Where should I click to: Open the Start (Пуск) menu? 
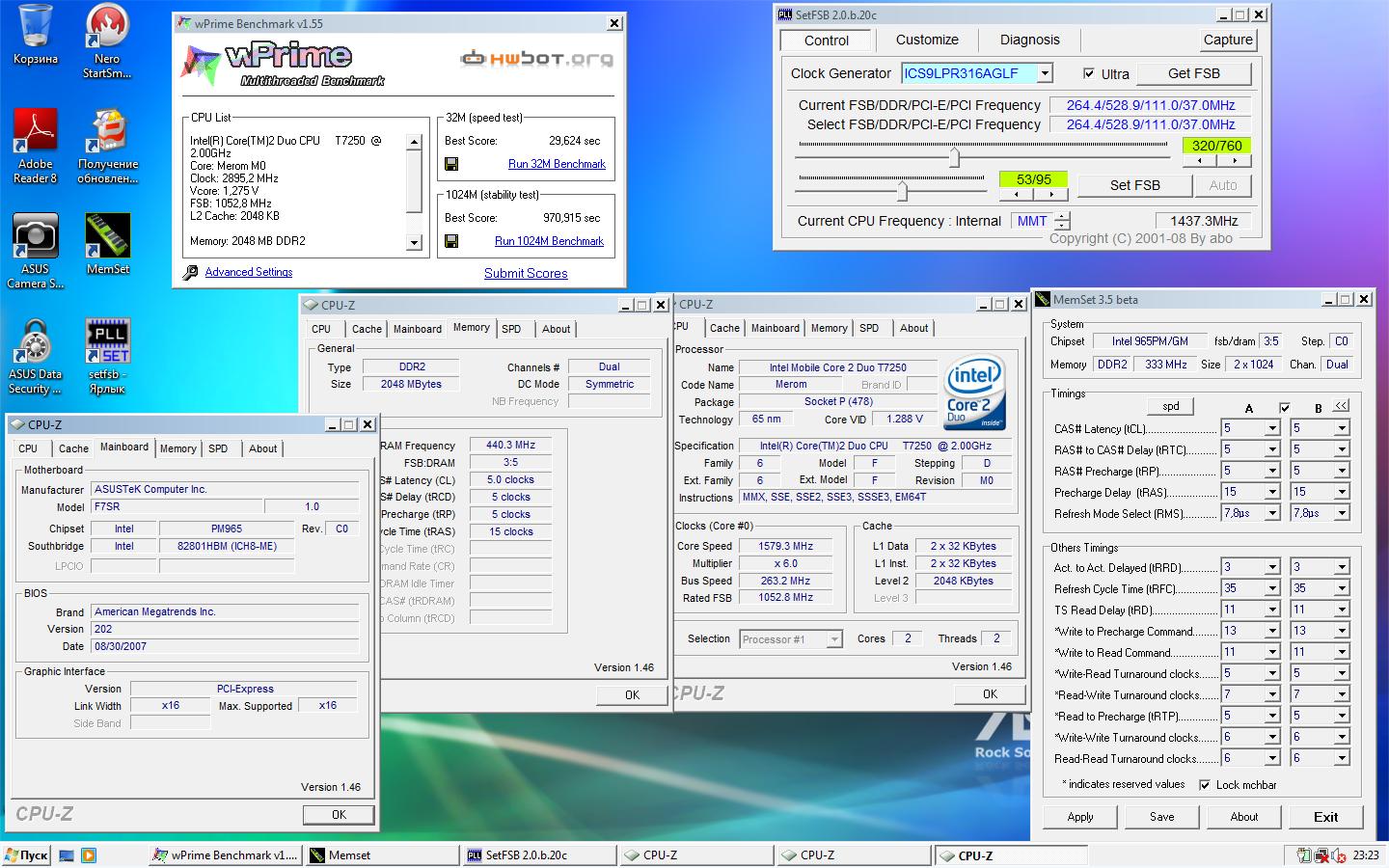tap(26, 855)
